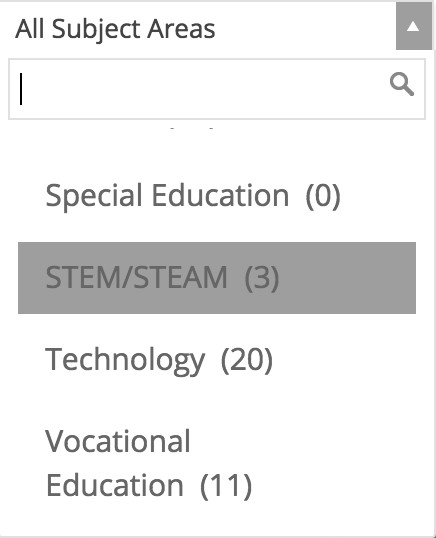
Task: Click the word Education under Vocational
Action: (x=115, y=485)
